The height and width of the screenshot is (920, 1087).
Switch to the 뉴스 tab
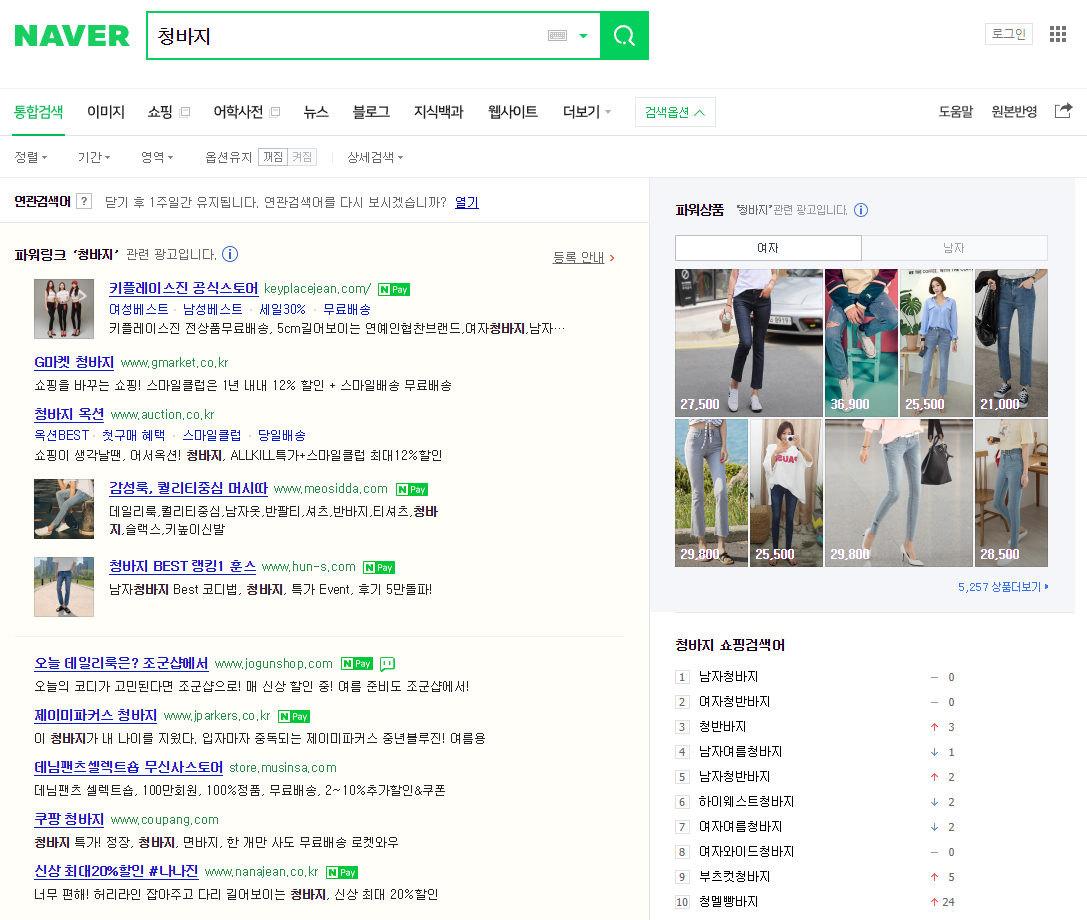316,112
